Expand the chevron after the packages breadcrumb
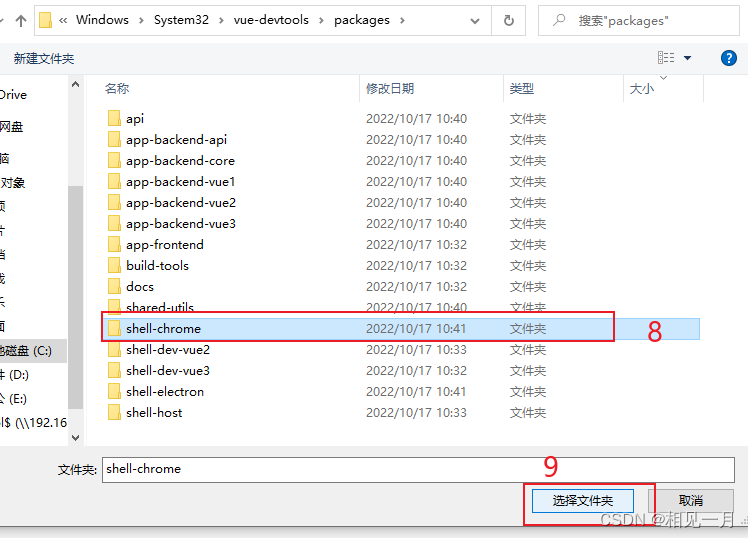Image resolution: width=748 pixels, height=538 pixels. pyautogui.click(x=402, y=21)
